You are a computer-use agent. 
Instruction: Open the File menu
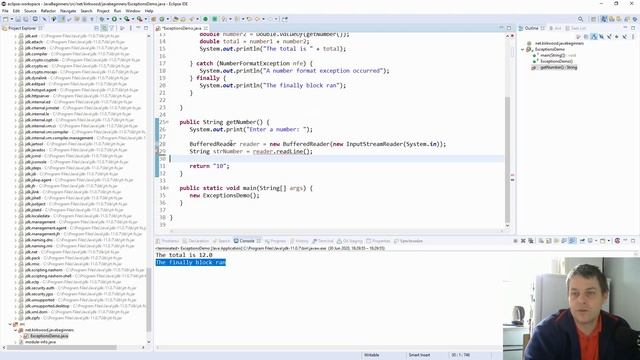click(5, 11)
